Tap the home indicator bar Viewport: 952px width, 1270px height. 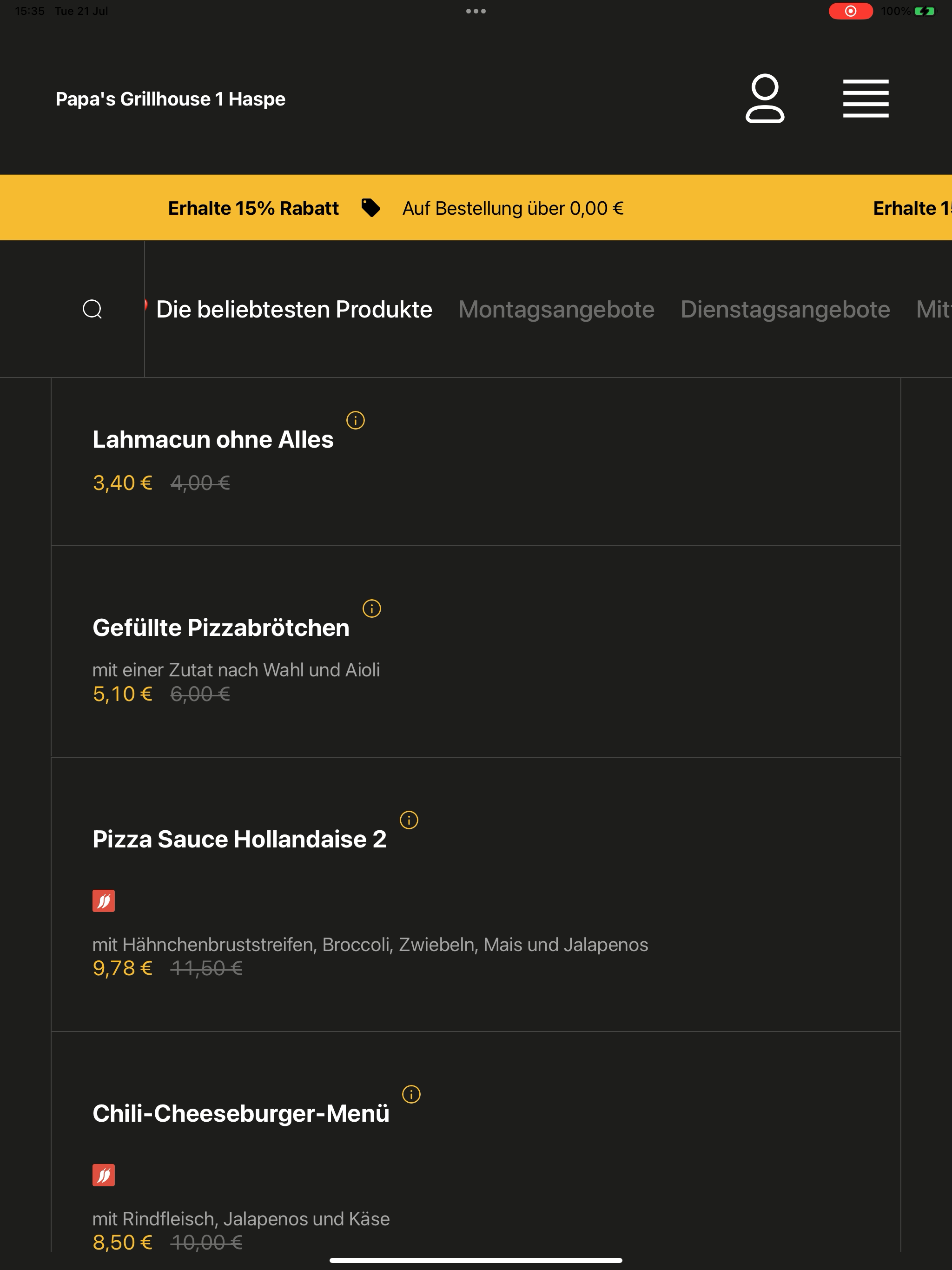476,1261
